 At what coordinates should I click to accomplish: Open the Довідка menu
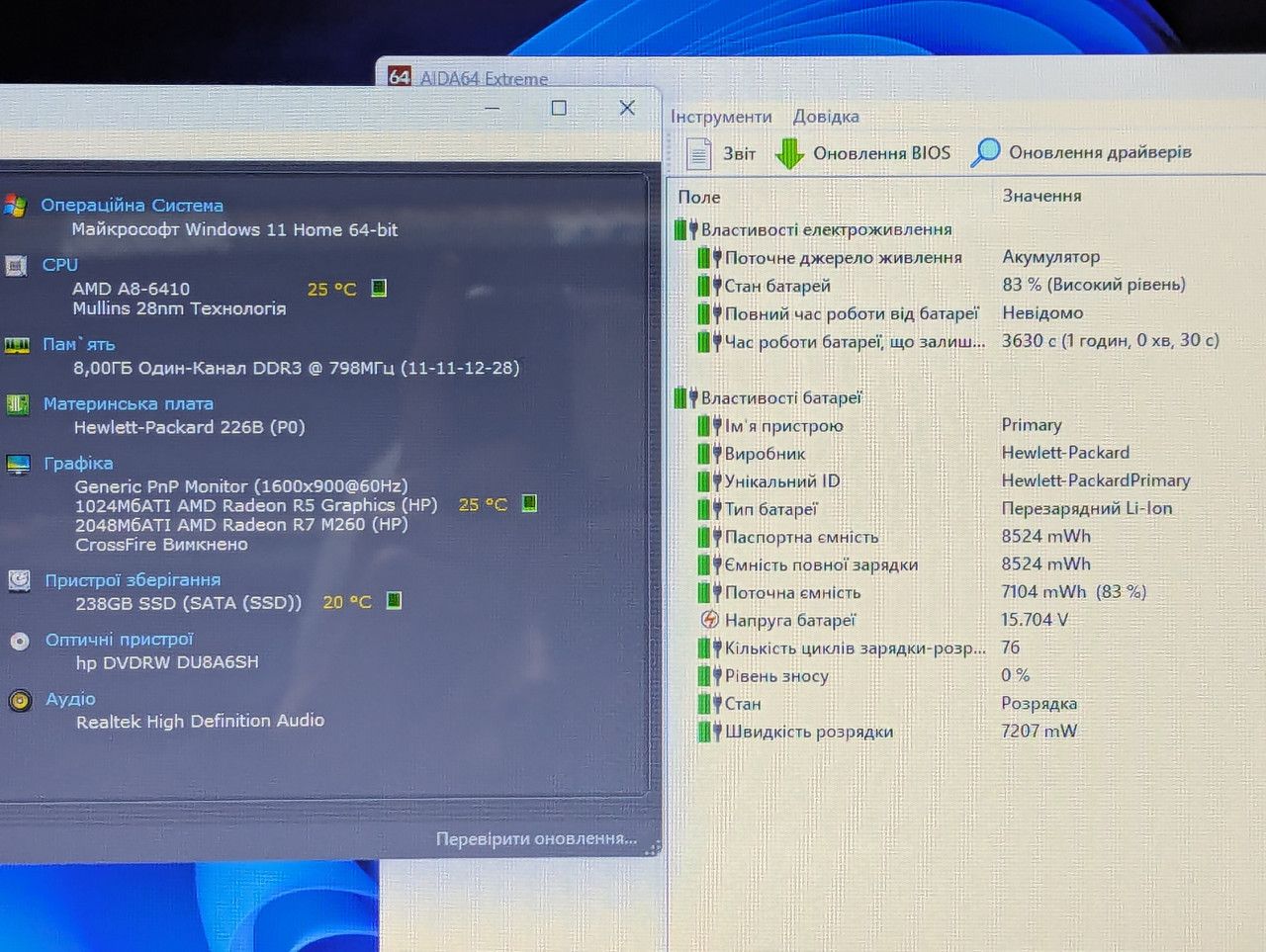(826, 117)
